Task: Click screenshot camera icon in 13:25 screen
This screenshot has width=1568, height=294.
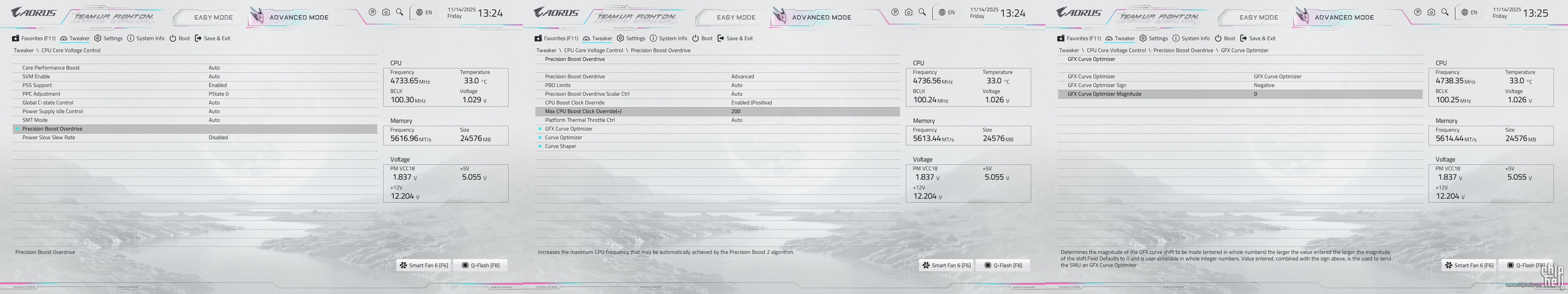Action: point(1431,12)
